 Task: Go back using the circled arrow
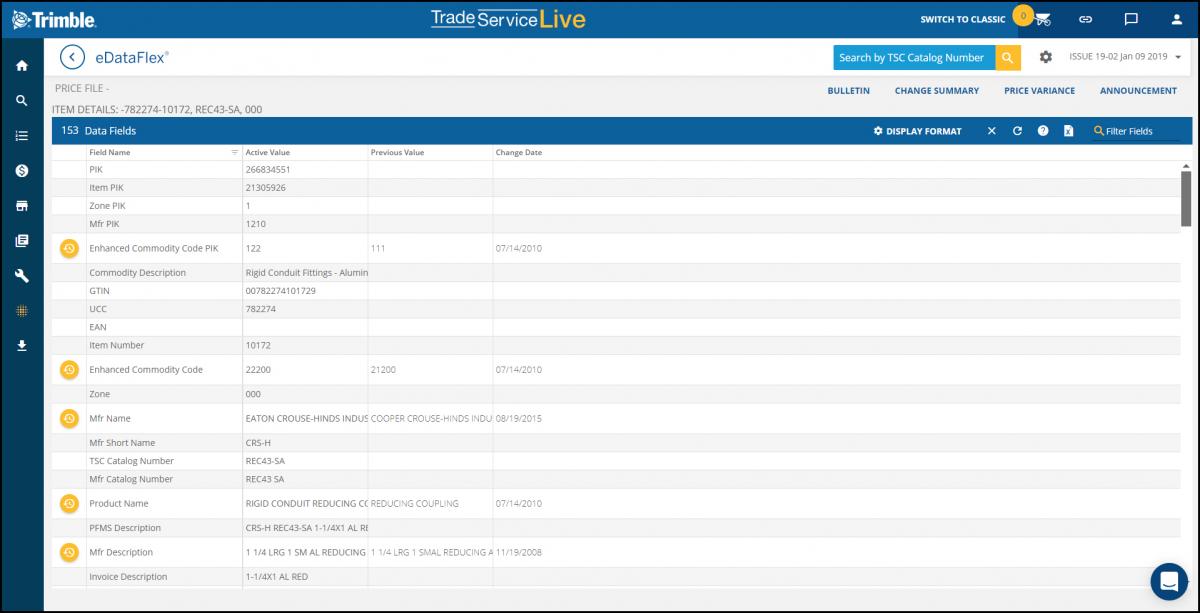pyautogui.click(x=72, y=57)
